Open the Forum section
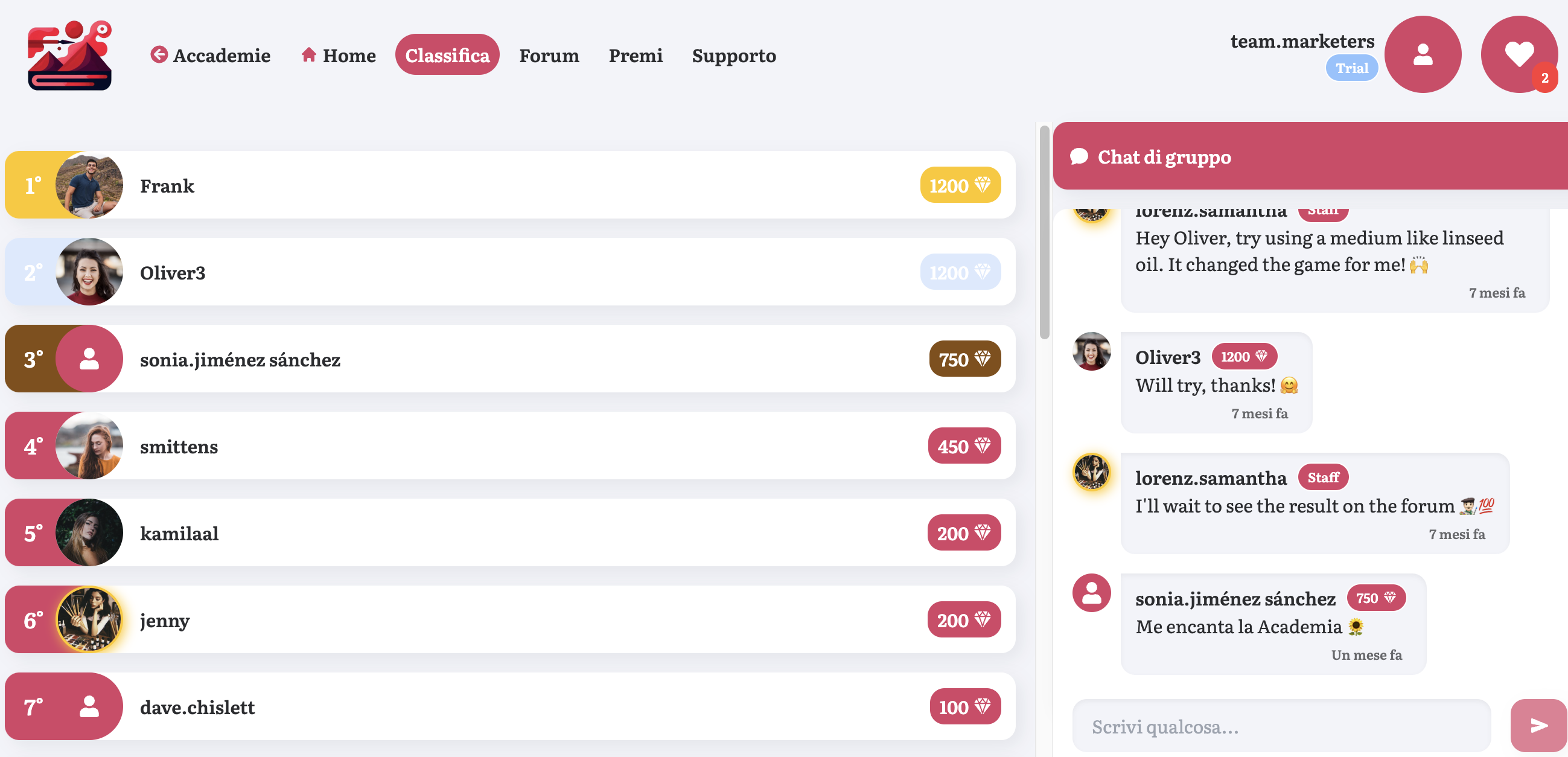1568x757 pixels. (x=549, y=56)
